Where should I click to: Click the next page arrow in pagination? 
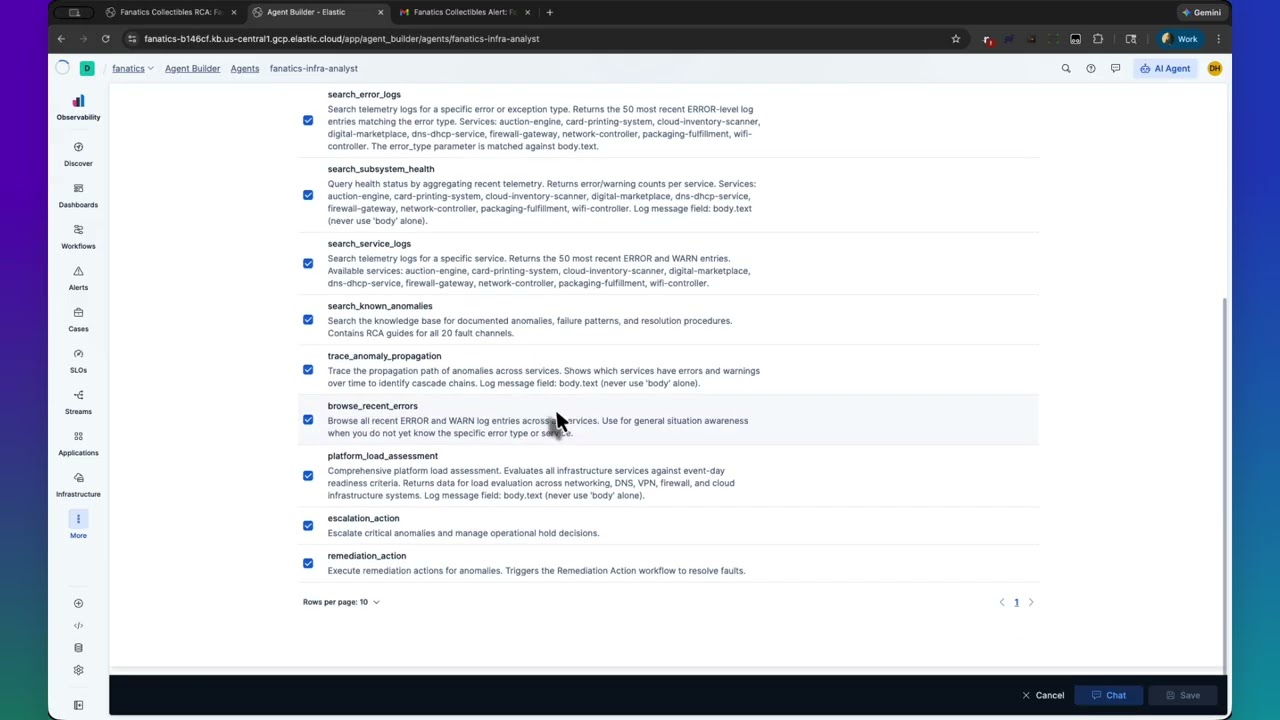coord(1031,602)
